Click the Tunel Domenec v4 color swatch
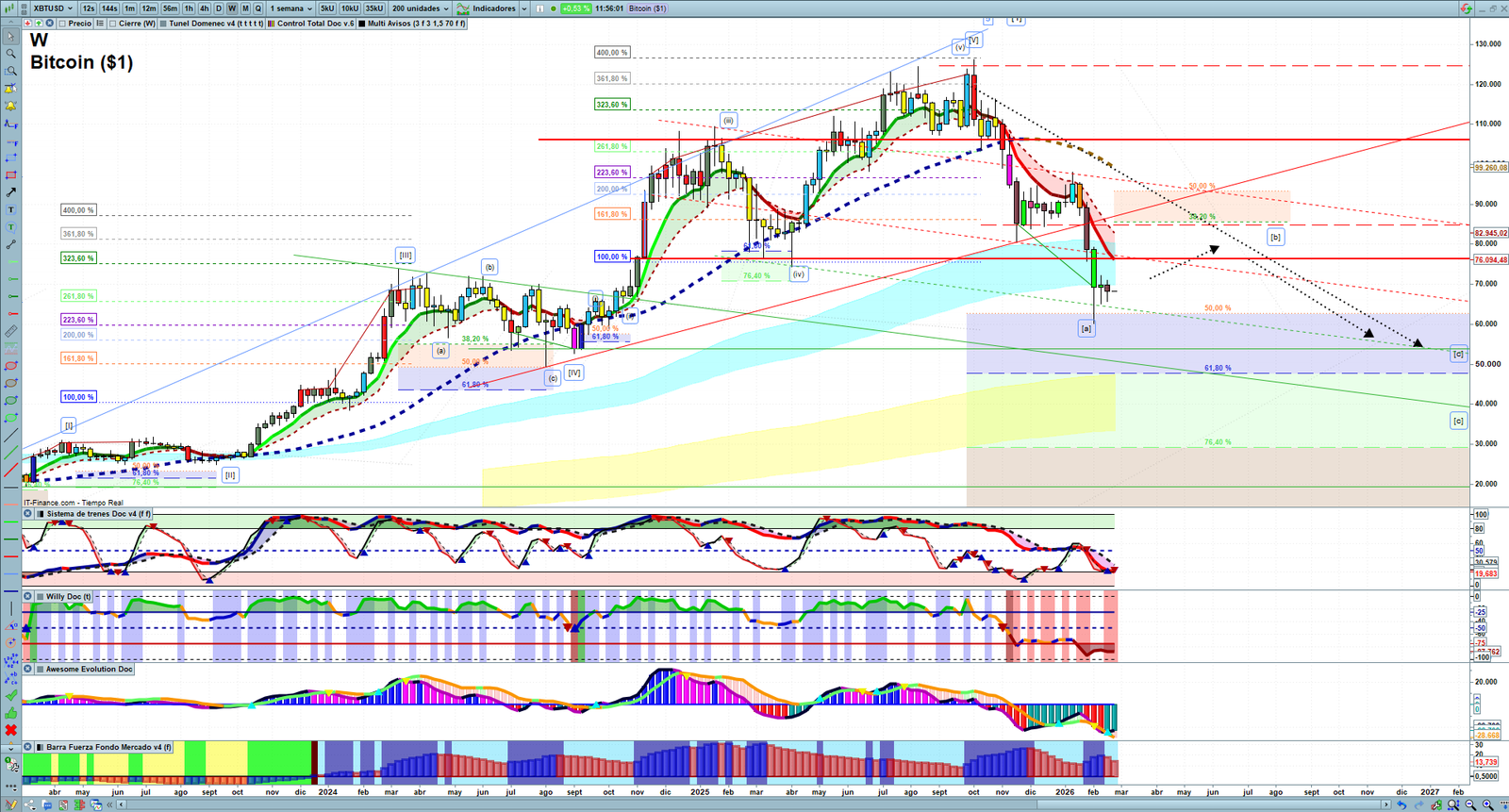This screenshot has width=1509, height=812. 163,24
